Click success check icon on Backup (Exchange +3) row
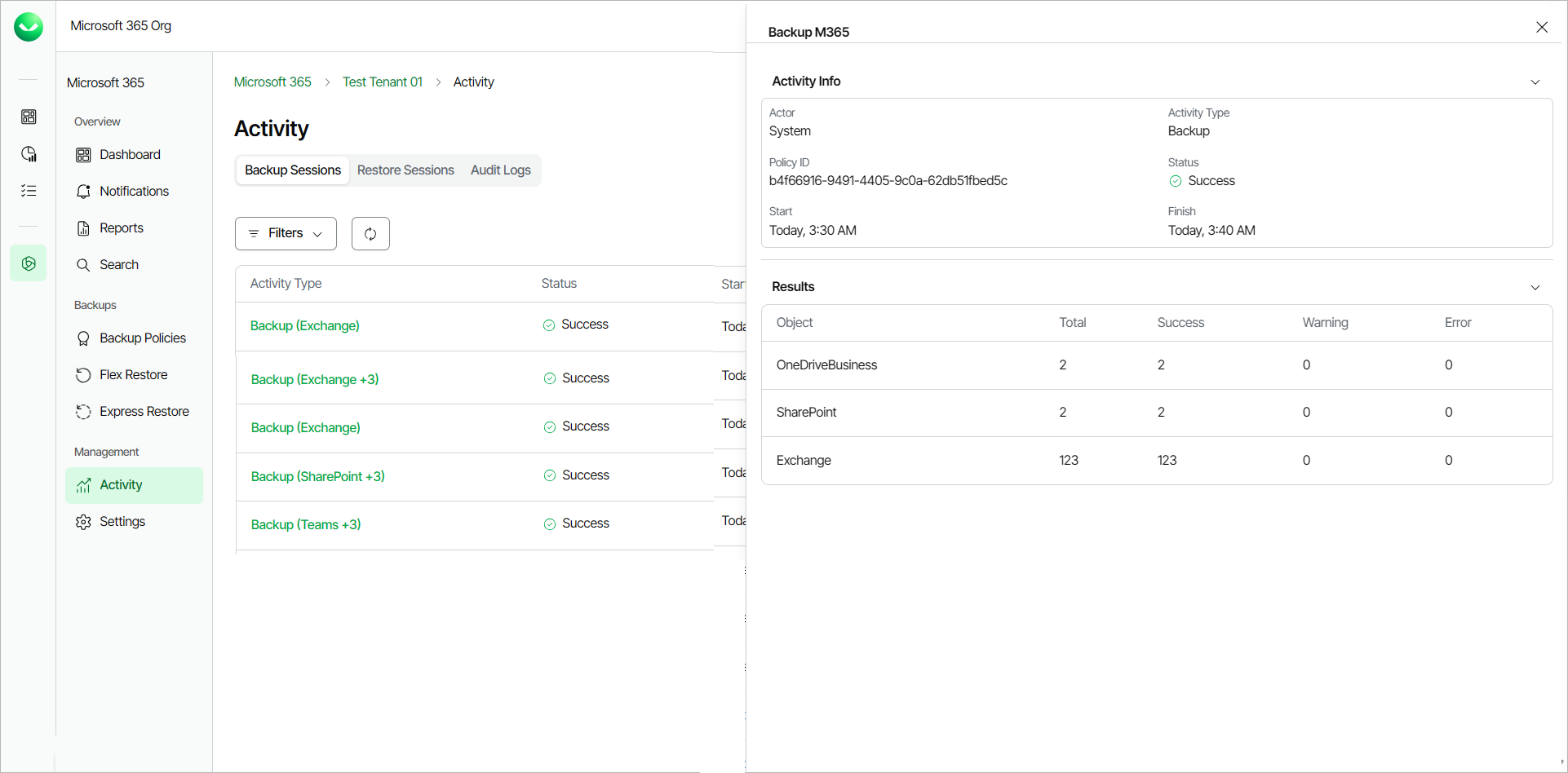The image size is (1568, 773). [550, 378]
